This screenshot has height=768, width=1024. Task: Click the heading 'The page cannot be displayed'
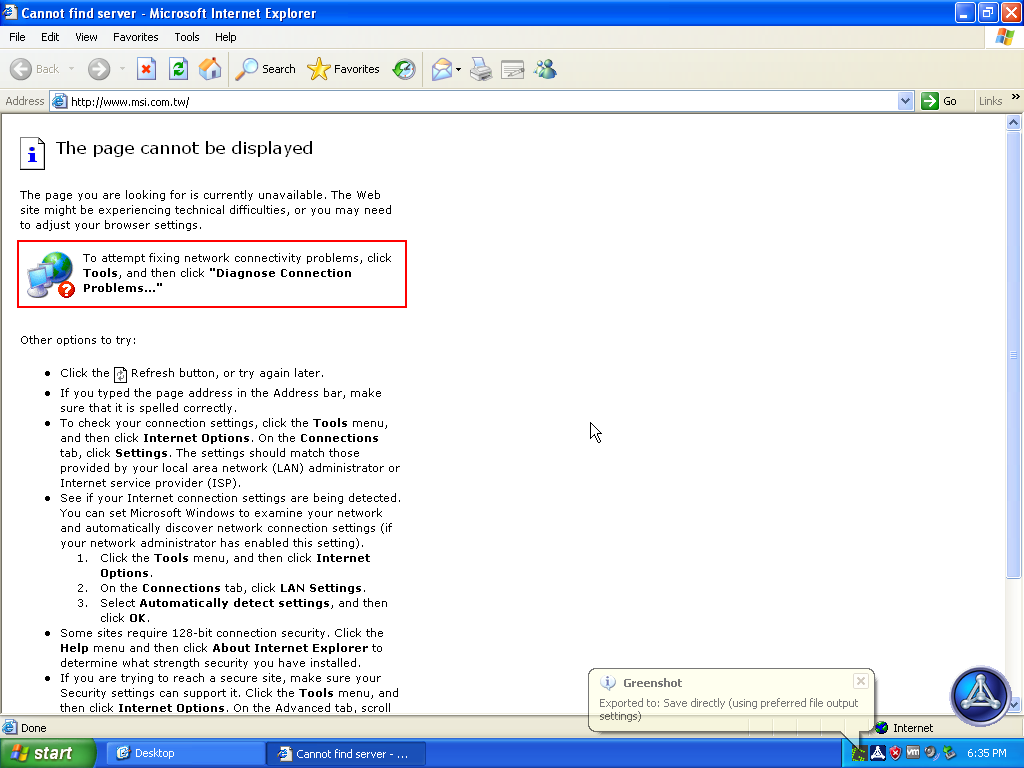point(184,148)
